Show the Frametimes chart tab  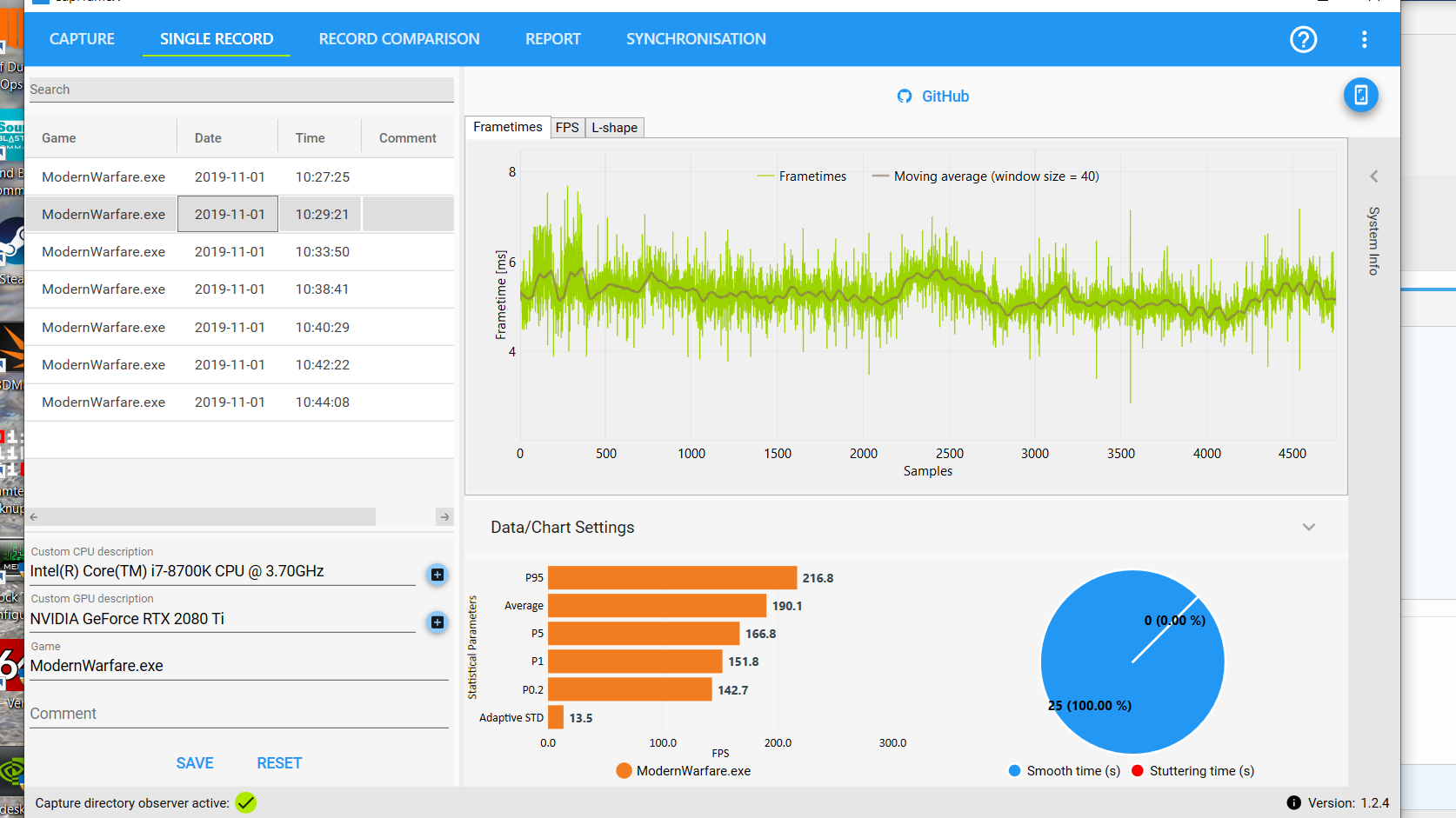(x=508, y=127)
